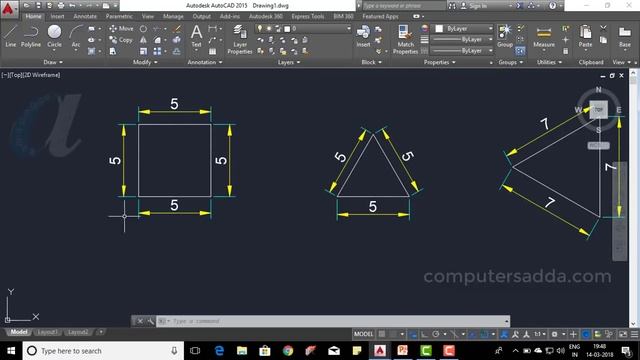Toggle Polar tracking in status bar
Image resolution: width=640 pixels, height=360 pixels.
[436, 334]
